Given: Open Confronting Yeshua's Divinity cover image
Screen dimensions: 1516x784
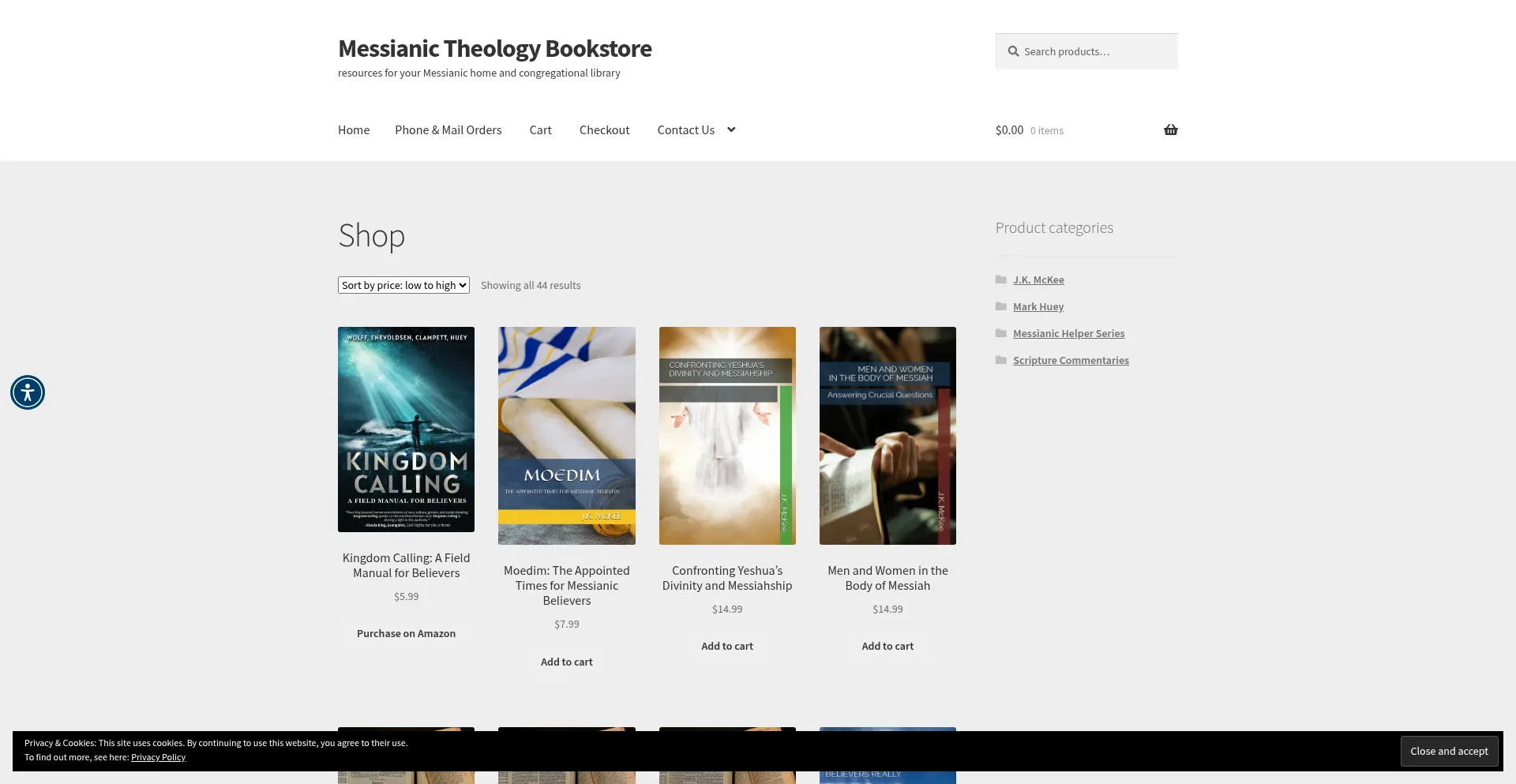Looking at the screenshot, I should pyautogui.click(x=727, y=436).
